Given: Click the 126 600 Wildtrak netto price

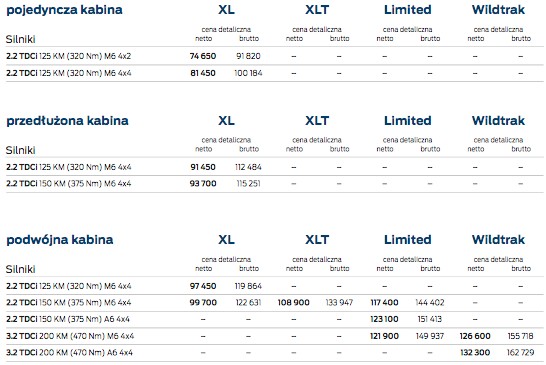Looking at the screenshot, I should pos(475,336).
